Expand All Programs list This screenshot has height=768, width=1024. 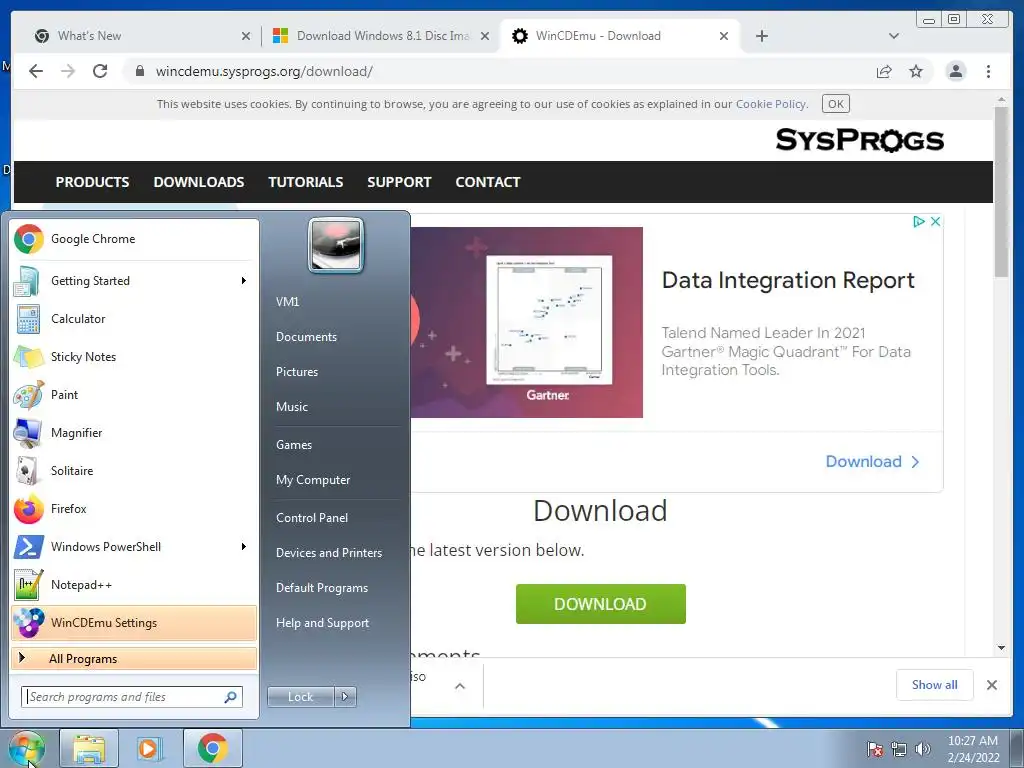click(x=134, y=659)
